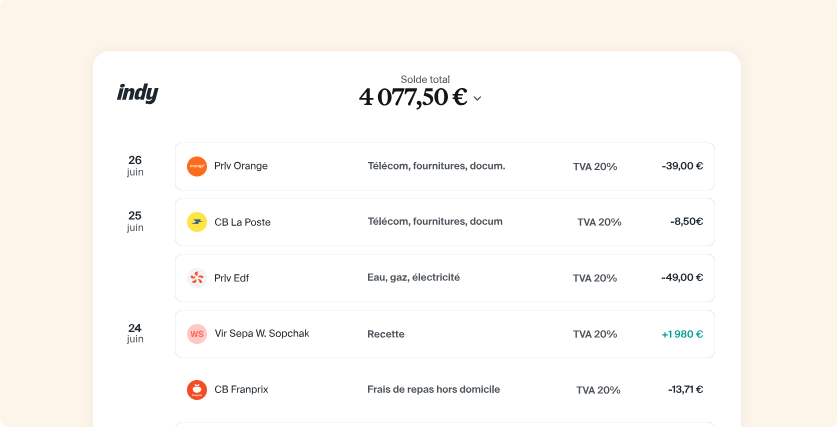Open the Vir Sepa W. Sopchak transaction
The height and width of the screenshot is (427, 837).
[445, 334]
